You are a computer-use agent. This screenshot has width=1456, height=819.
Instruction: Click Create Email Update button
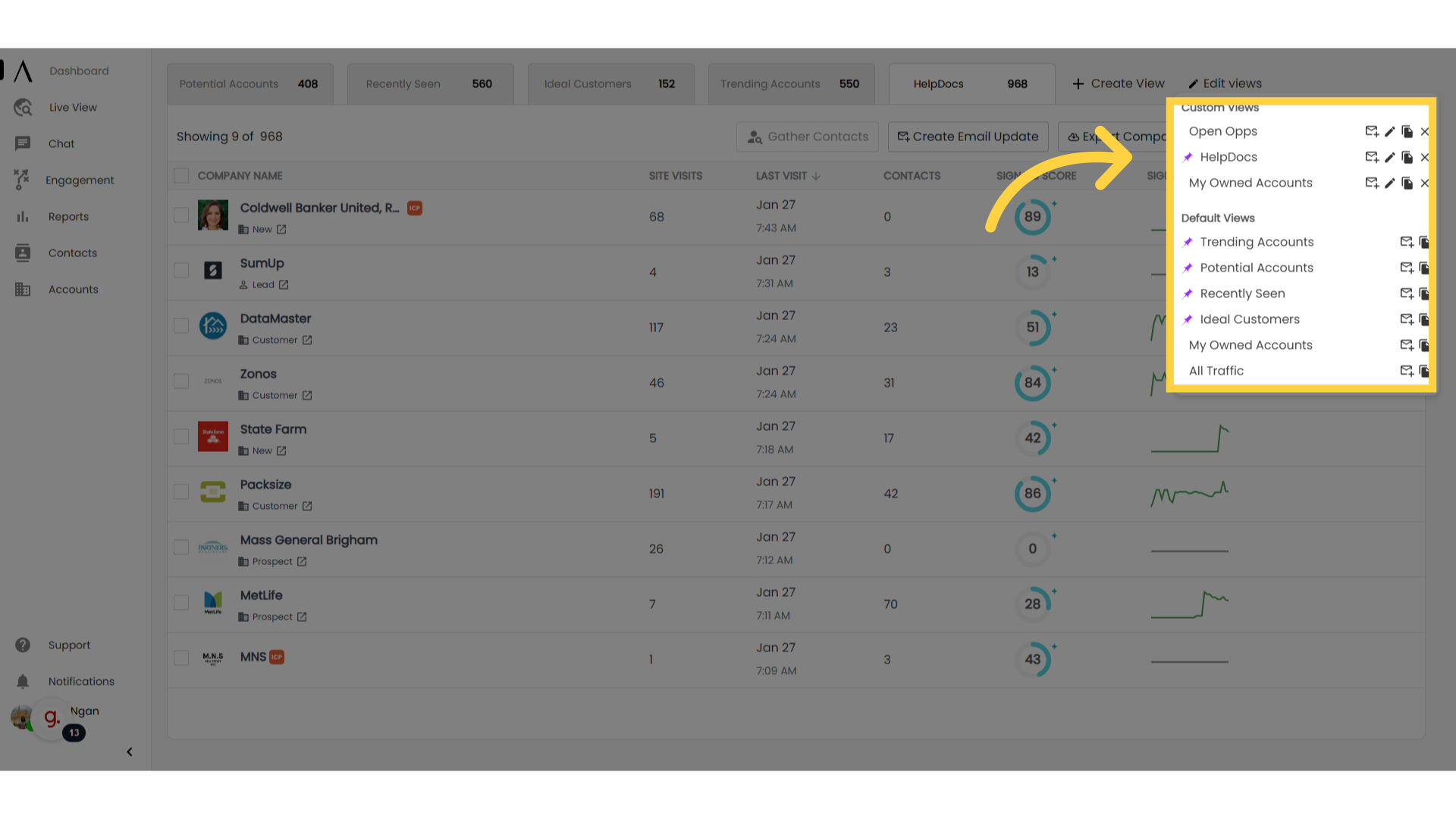pos(968,137)
